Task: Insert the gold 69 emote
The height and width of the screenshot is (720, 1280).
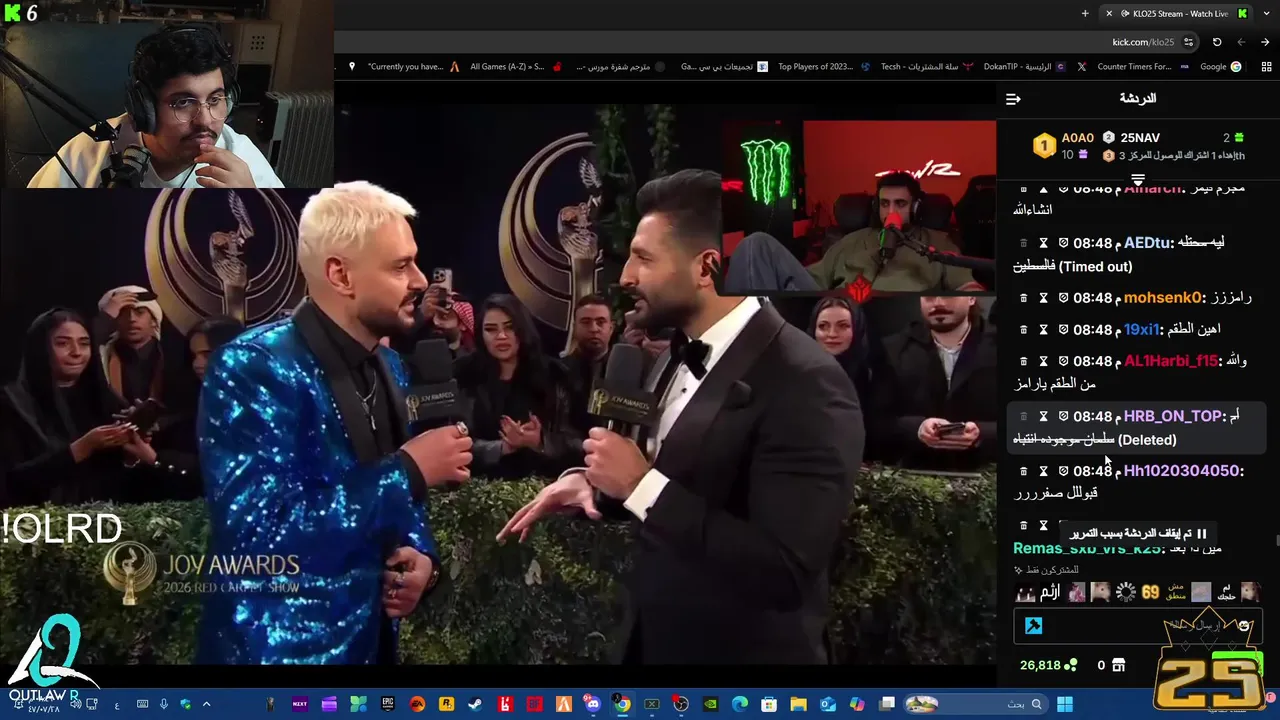Action: click(x=1151, y=592)
